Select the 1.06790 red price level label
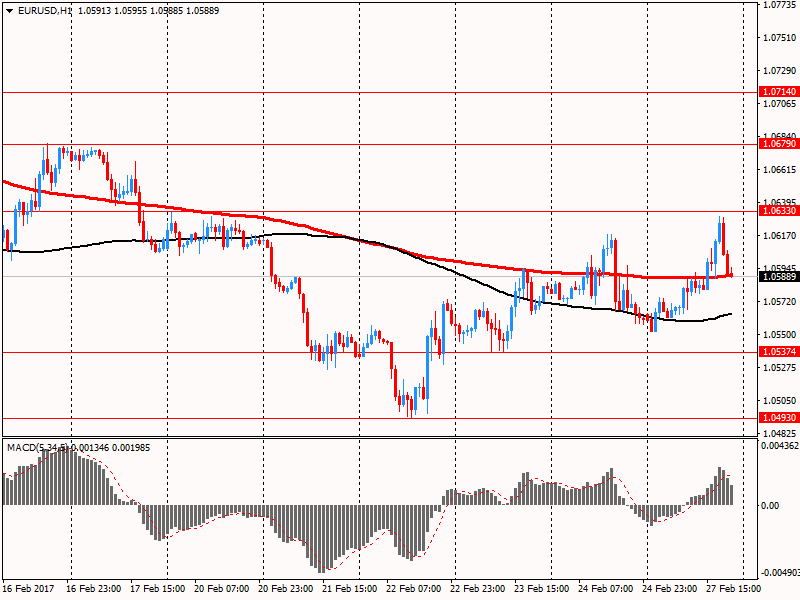Viewport: 800px width, 600px height. coord(779,144)
